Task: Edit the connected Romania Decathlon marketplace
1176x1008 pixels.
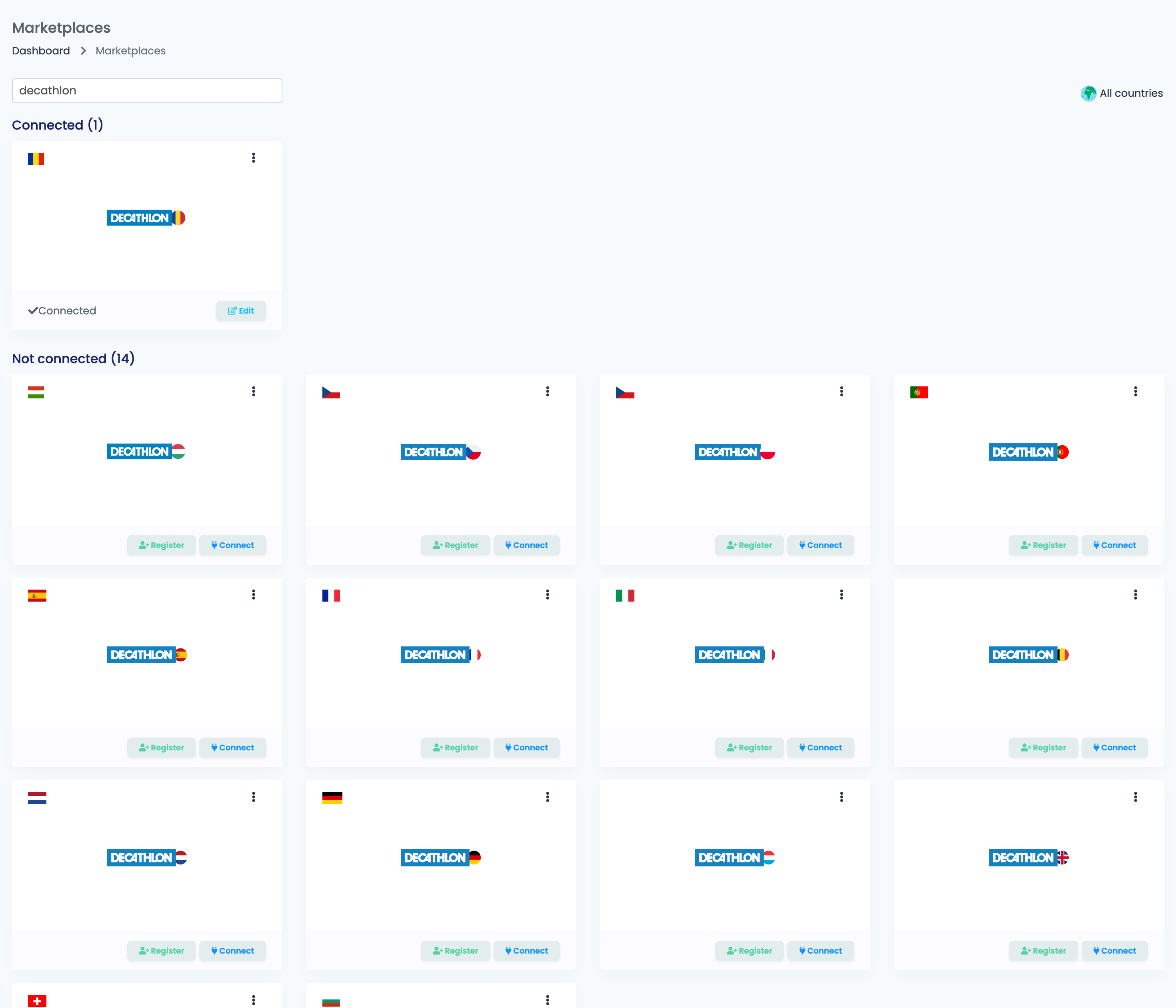Action: 241,310
